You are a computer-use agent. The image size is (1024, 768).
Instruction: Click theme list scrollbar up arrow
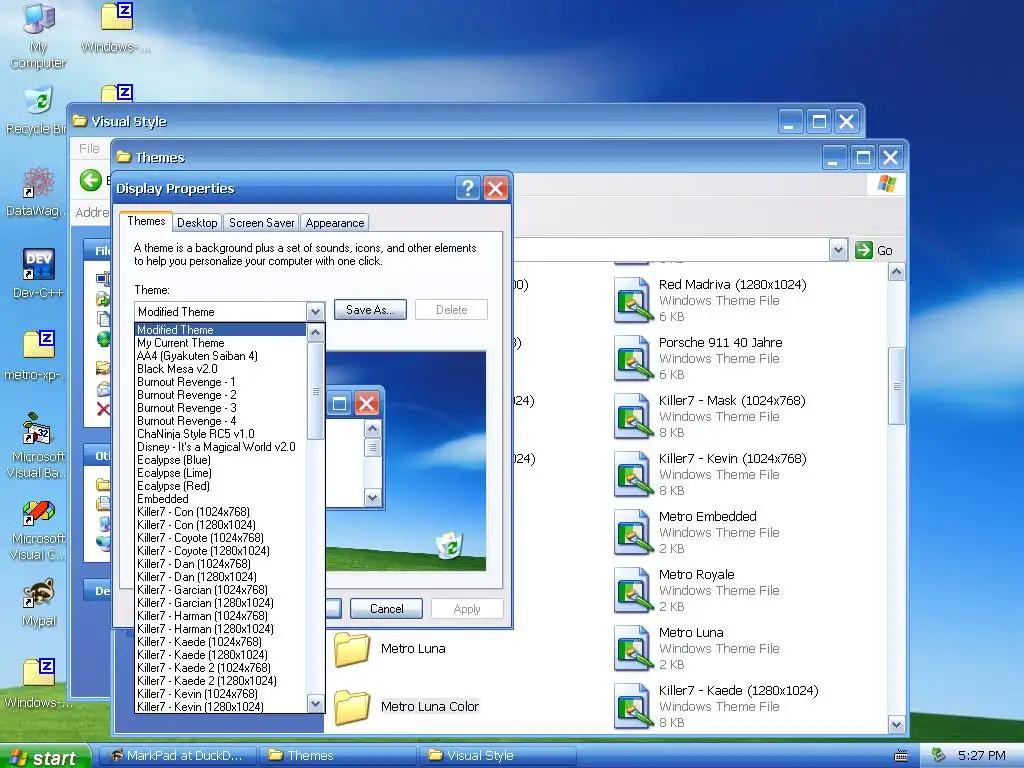[315, 332]
